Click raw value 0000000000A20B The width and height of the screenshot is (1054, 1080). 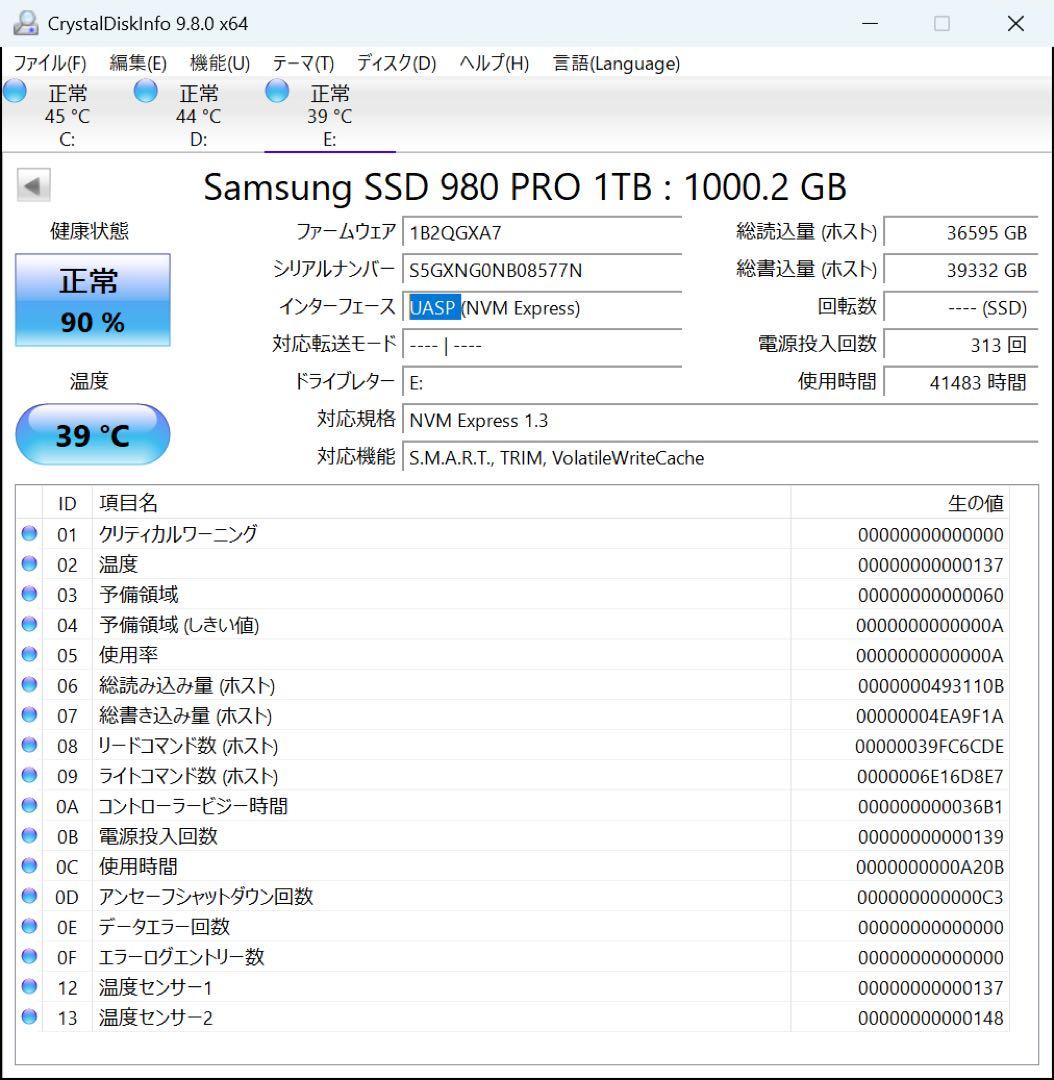click(929, 867)
